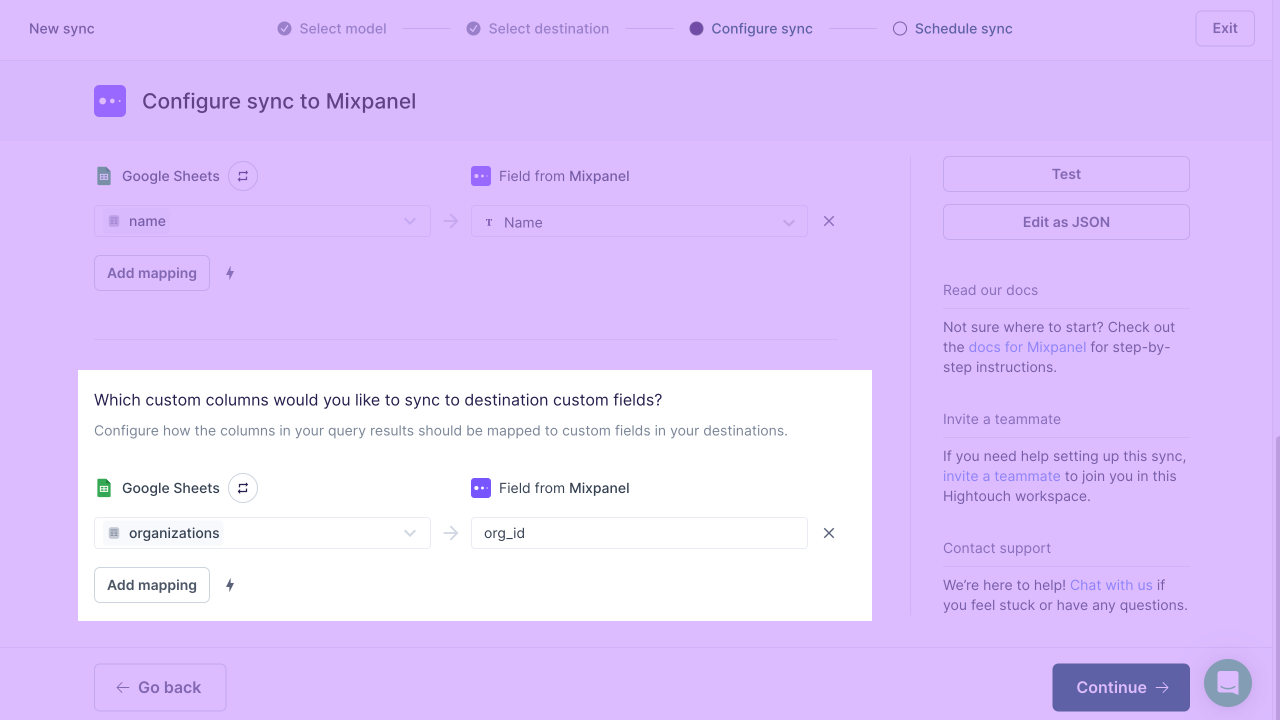Click the lightning suggest icon beside upper Add mapping
This screenshot has height=720, width=1280.
pyautogui.click(x=230, y=273)
